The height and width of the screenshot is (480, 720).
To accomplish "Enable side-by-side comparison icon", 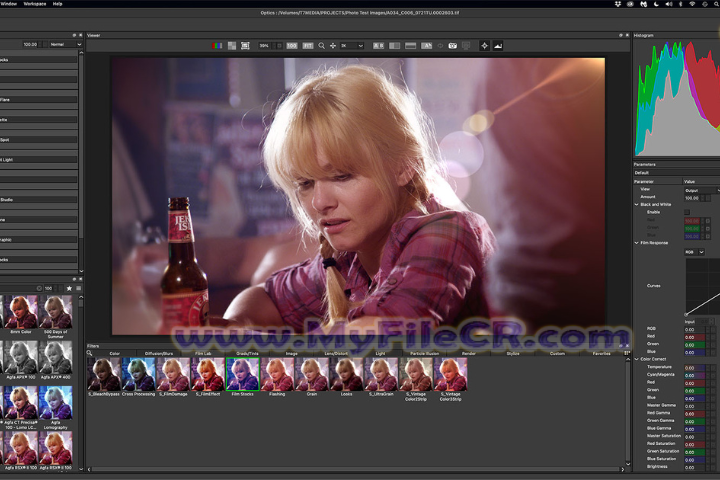I will pyautogui.click(x=394, y=45).
